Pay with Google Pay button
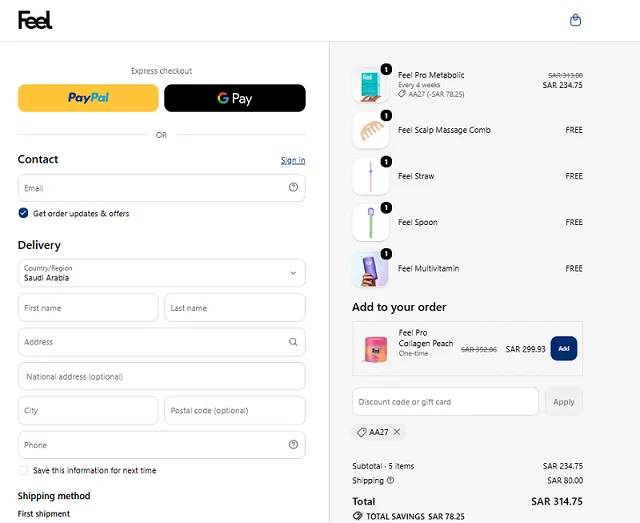The width and height of the screenshot is (640, 523). coord(235,98)
